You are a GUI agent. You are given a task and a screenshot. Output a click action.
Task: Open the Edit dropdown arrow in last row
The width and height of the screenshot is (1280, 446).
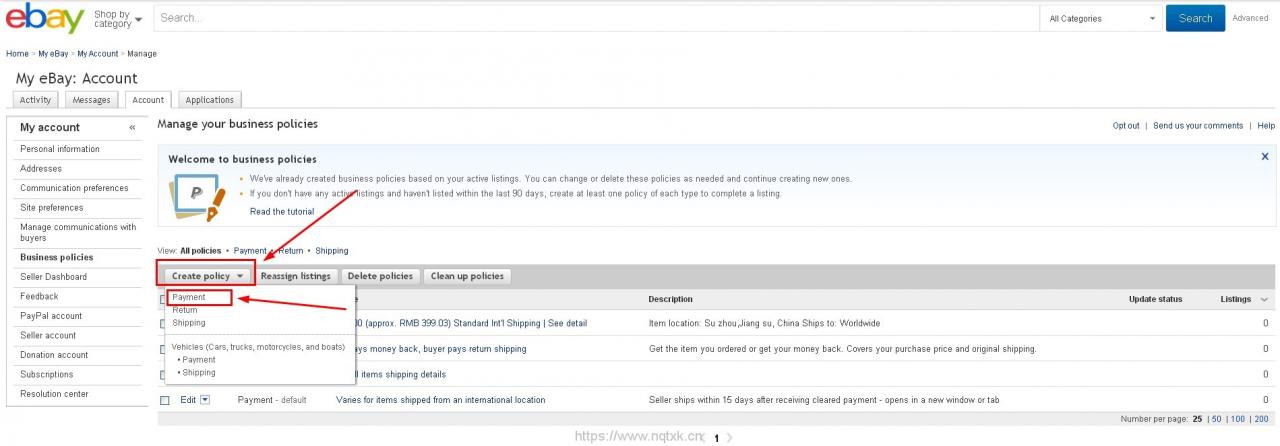(205, 400)
